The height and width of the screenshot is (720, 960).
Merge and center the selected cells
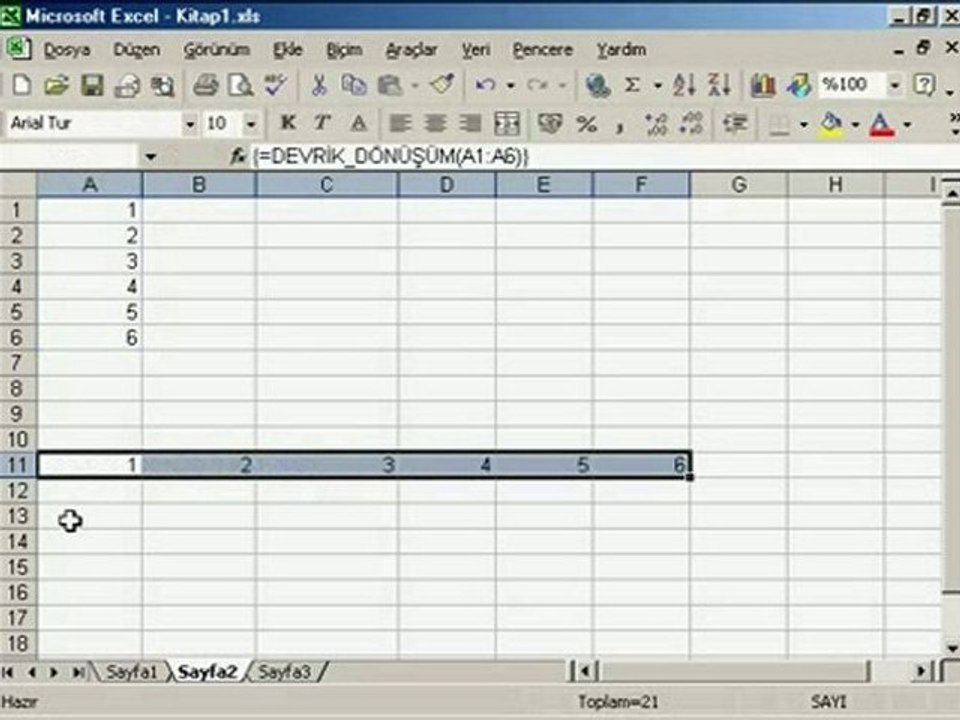click(x=506, y=124)
